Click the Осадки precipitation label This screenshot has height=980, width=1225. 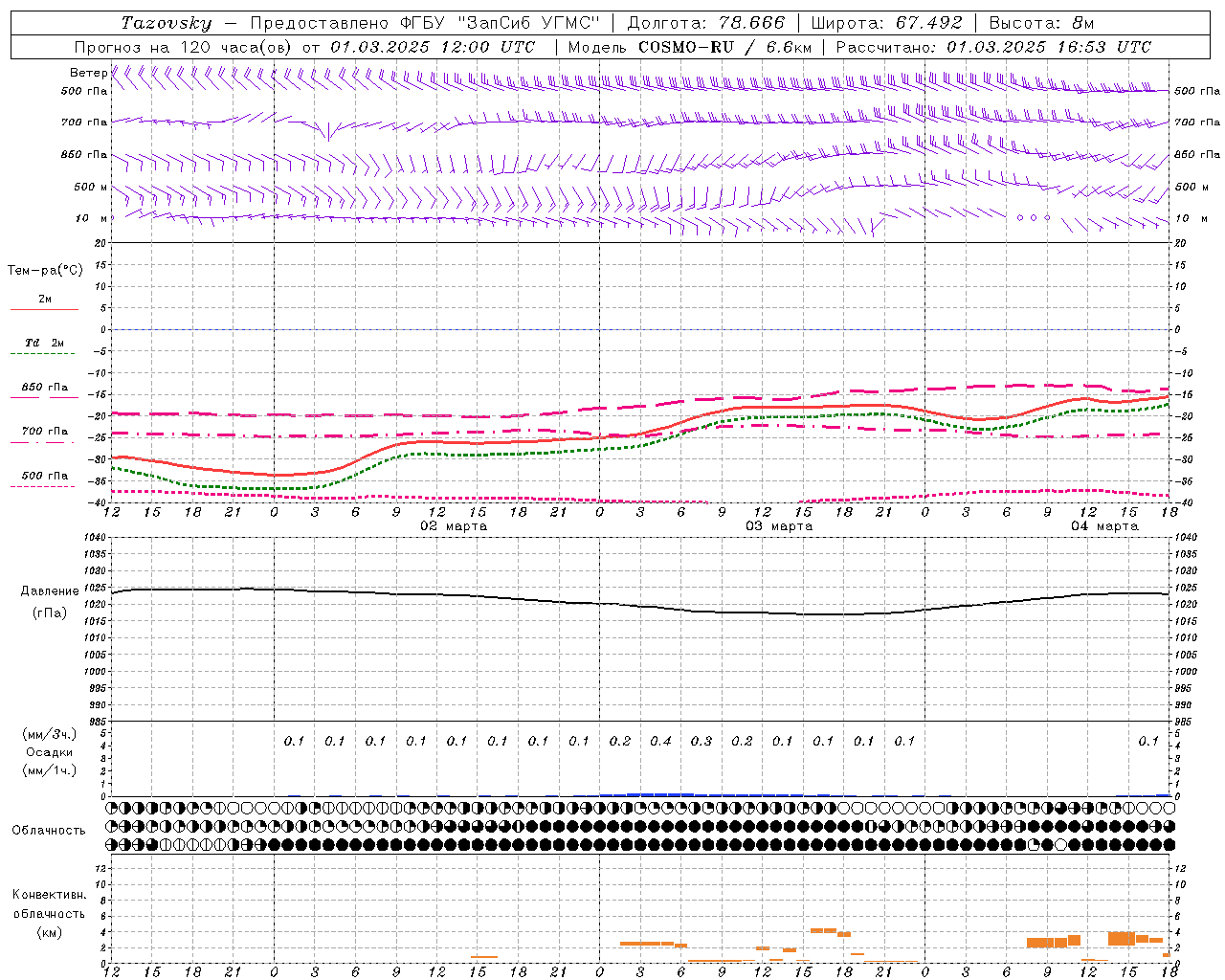(49, 752)
